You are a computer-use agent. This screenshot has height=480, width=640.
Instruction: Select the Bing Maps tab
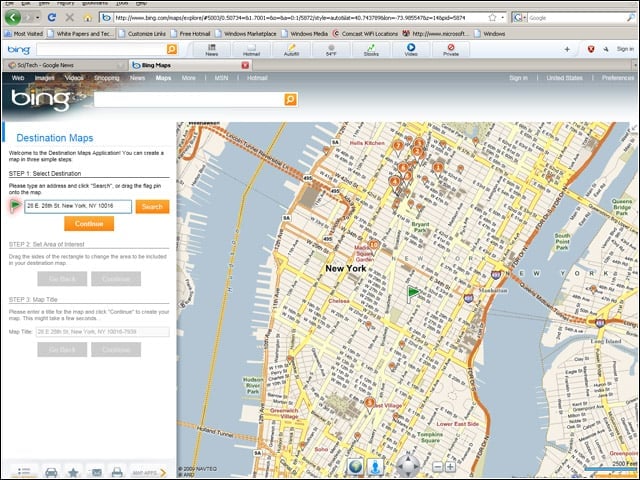tap(190, 65)
